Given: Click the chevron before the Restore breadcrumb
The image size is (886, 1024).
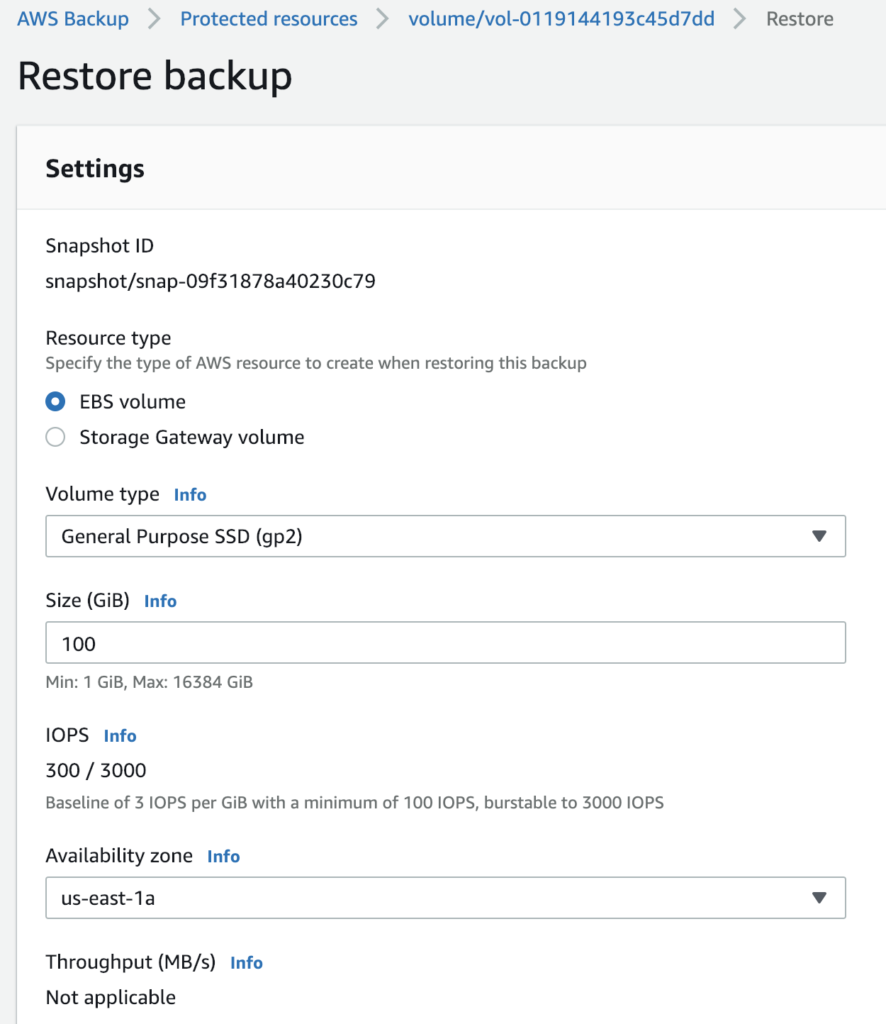Looking at the screenshot, I should point(740,20).
